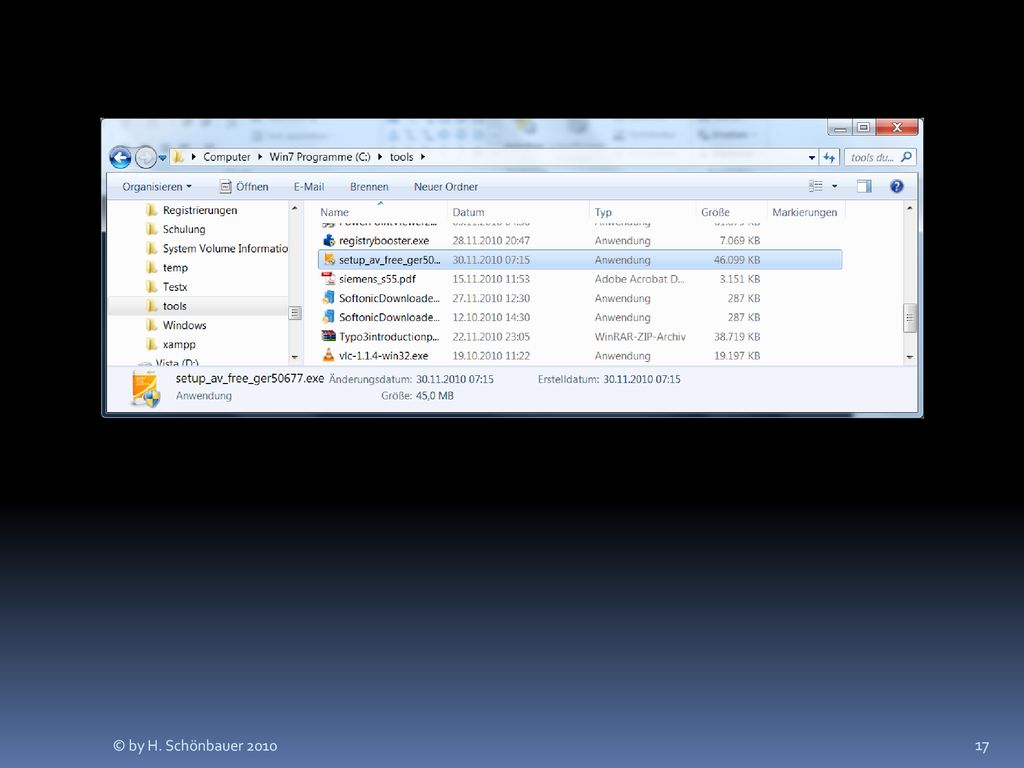Click the folder icon in the address bar
The image size is (1024, 768).
point(178,157)
